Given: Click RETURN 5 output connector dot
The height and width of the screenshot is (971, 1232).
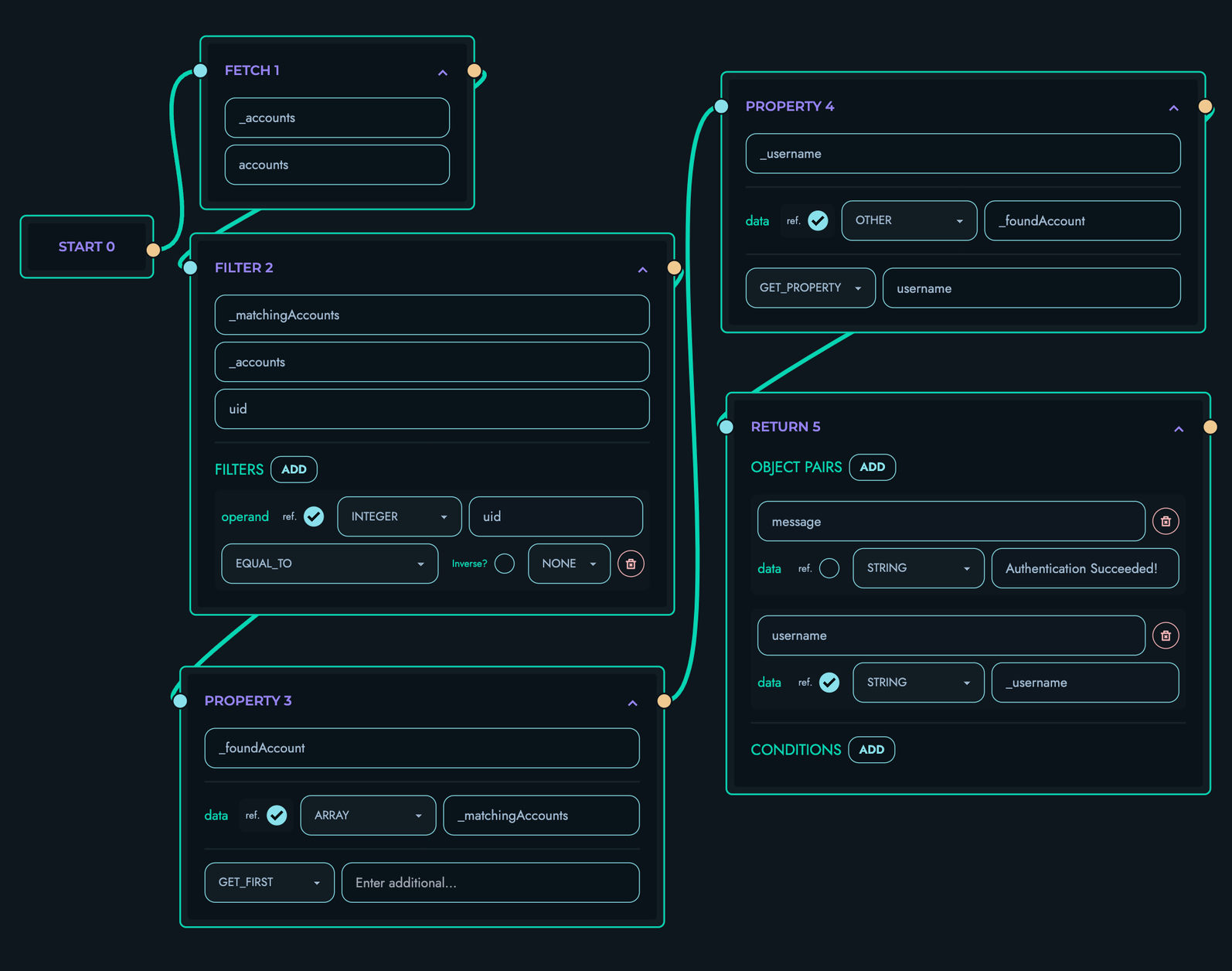Looking at the screenshot, I should [x=1210, y=427].
